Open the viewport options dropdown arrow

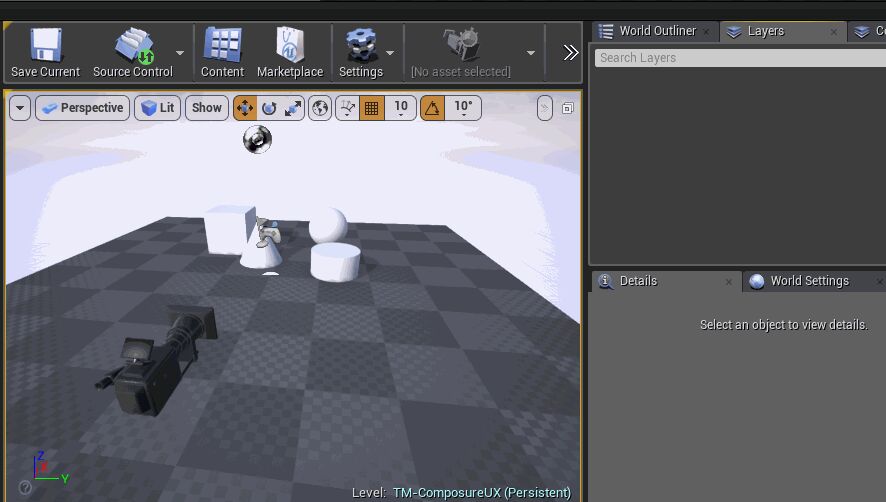(20, 108)
